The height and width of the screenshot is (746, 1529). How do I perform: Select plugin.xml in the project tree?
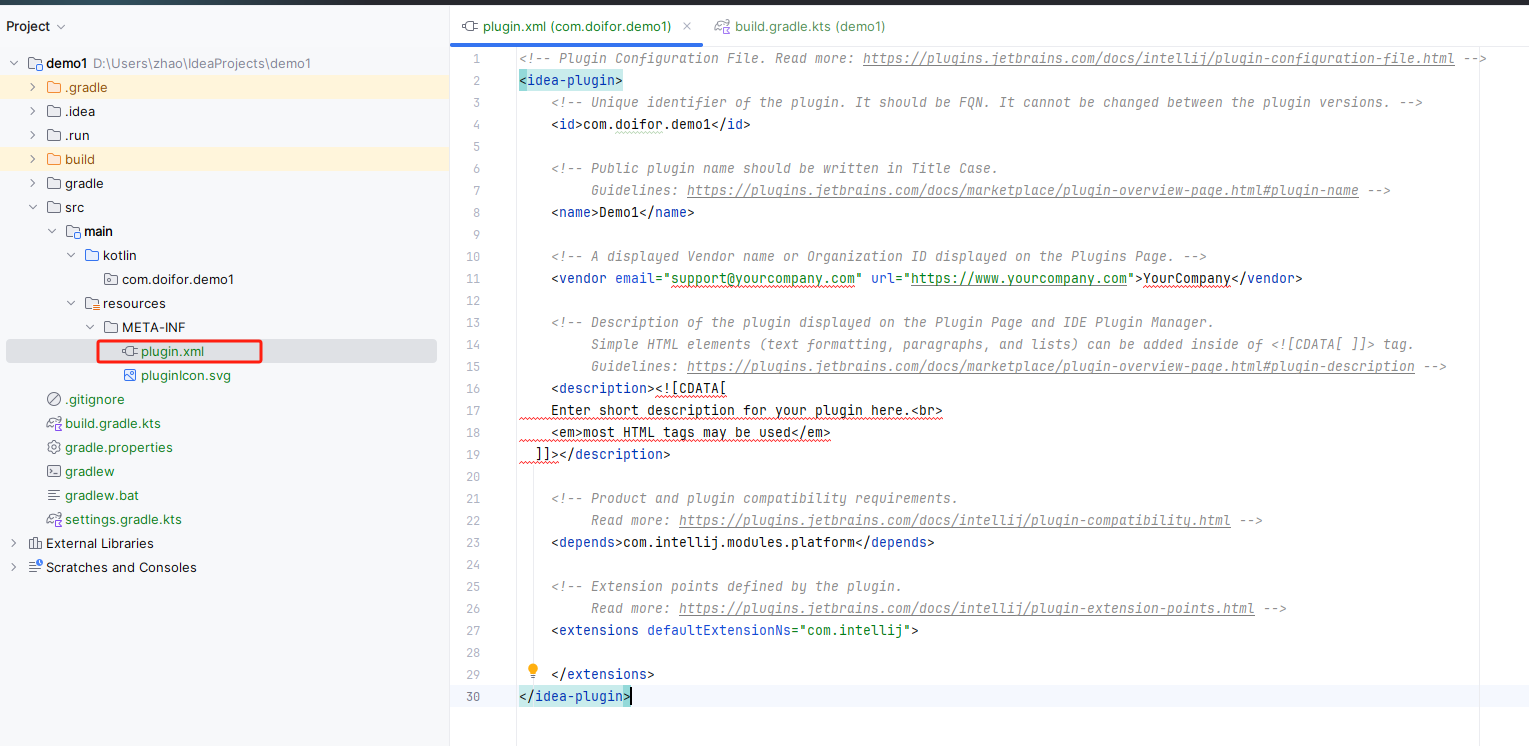(x=221, y=351)
